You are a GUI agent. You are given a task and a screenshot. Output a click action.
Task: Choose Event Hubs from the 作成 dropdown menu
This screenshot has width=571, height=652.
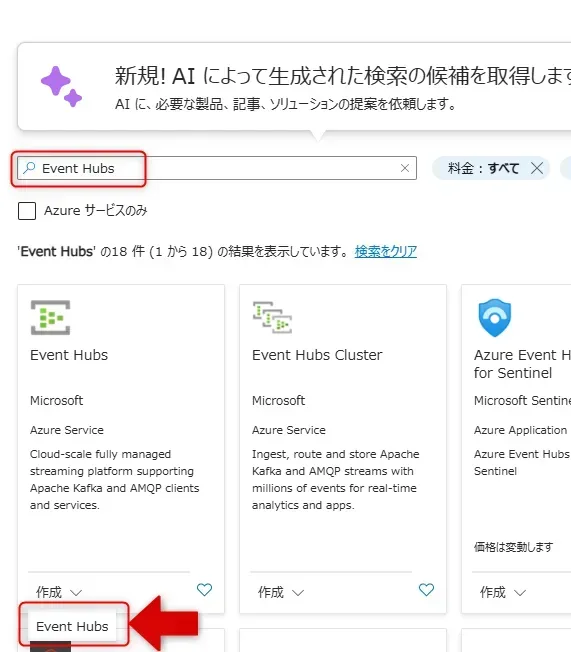[x=72, y=626]
